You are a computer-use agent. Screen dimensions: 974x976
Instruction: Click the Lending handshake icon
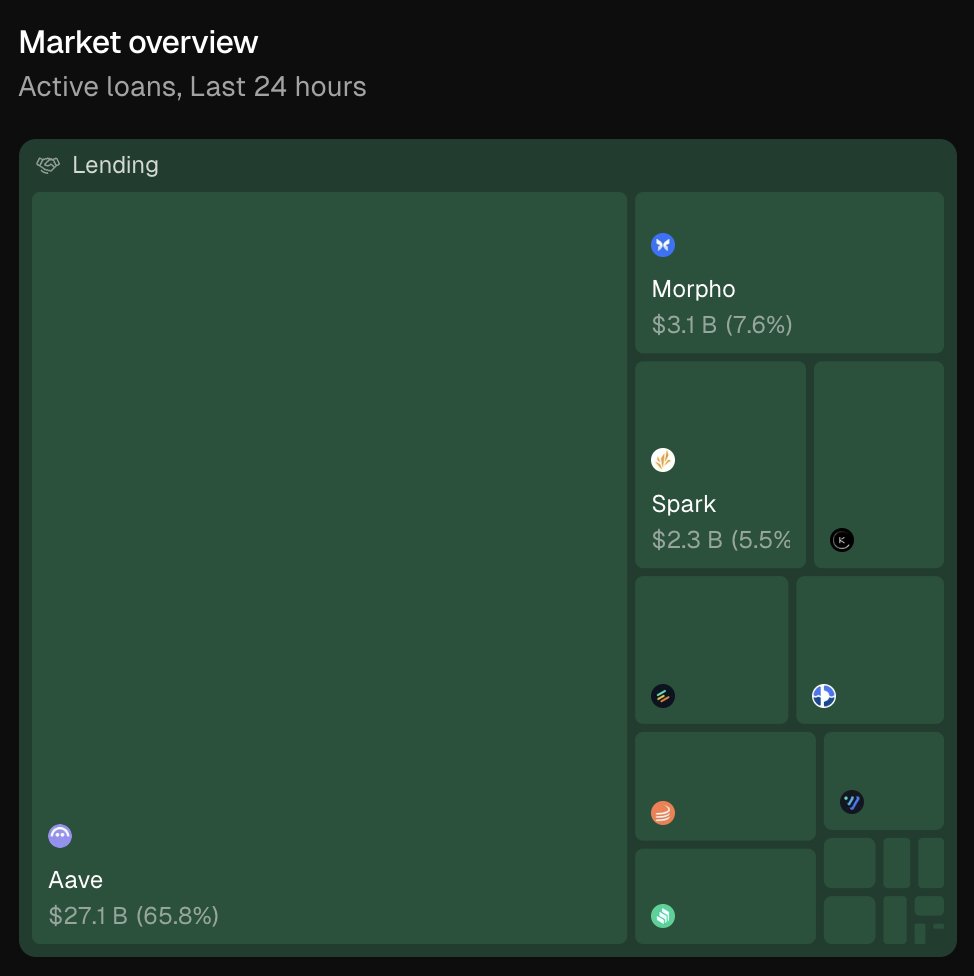[x=48, y=165]
